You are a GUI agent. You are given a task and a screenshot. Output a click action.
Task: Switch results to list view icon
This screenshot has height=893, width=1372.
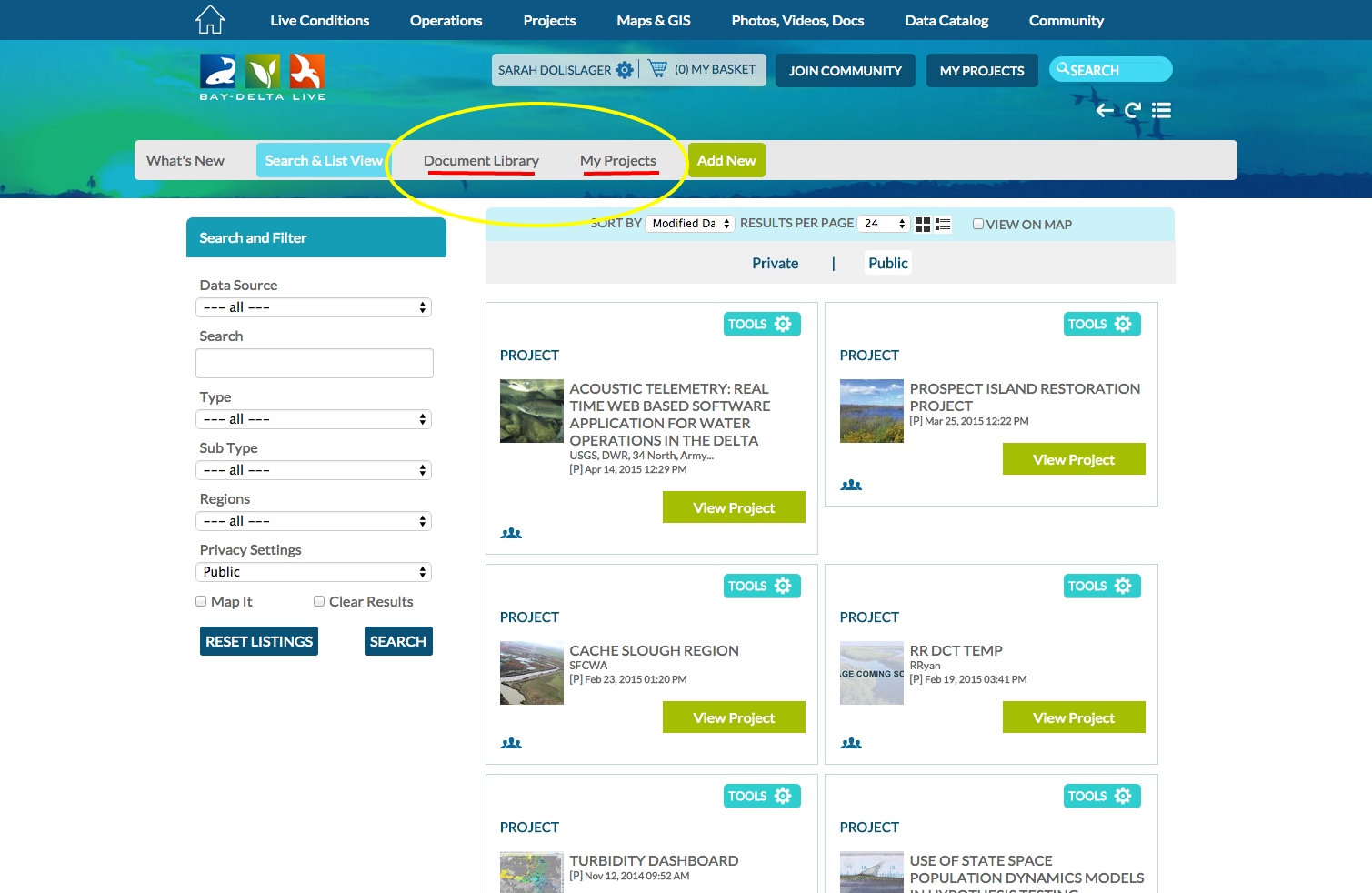click(943, 225)
